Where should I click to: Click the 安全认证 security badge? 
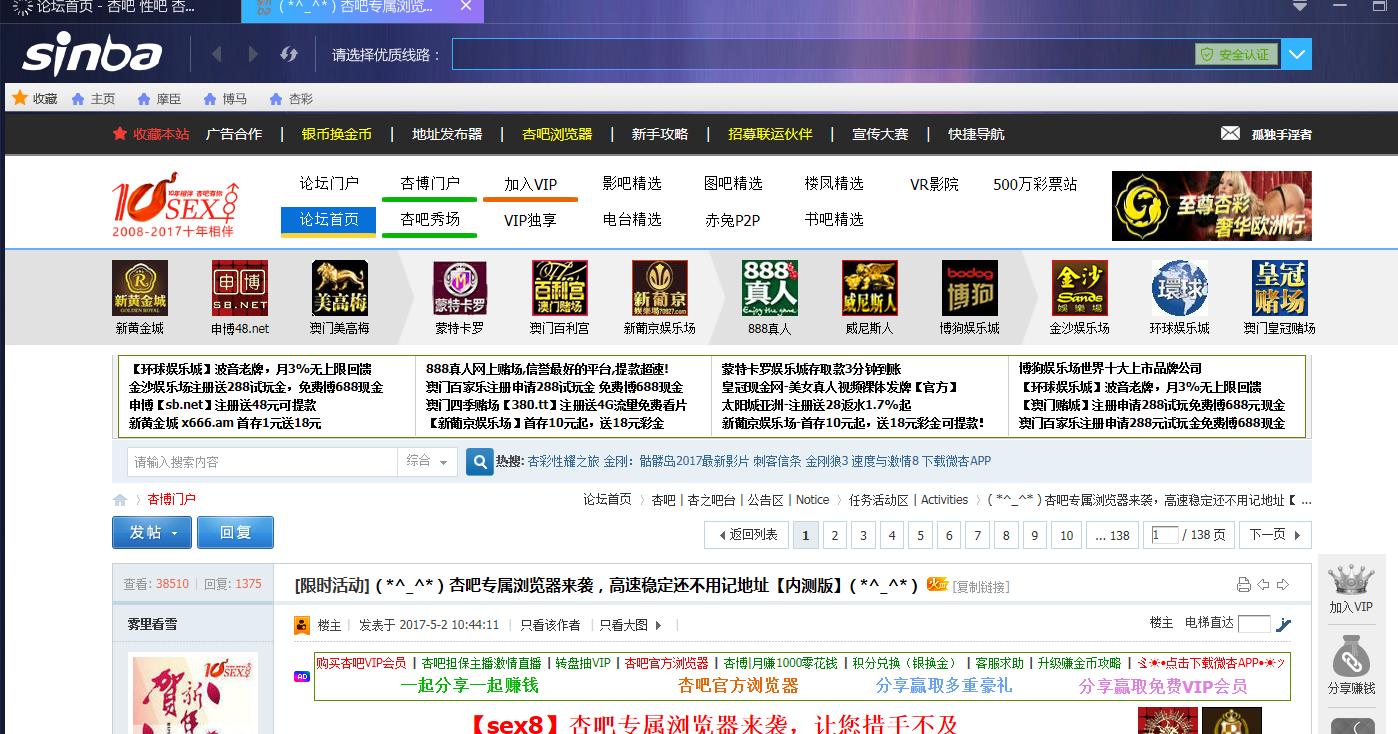pos(1236,55)
